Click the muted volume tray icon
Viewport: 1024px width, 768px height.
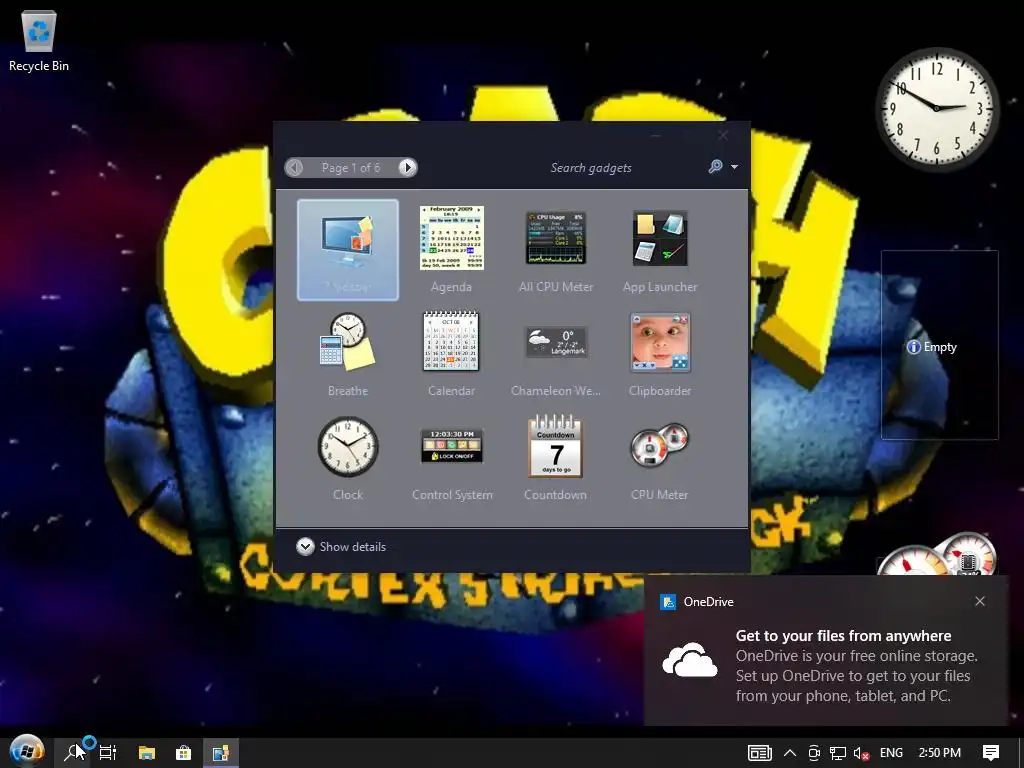pyautogui.click(x=861, y=753)
